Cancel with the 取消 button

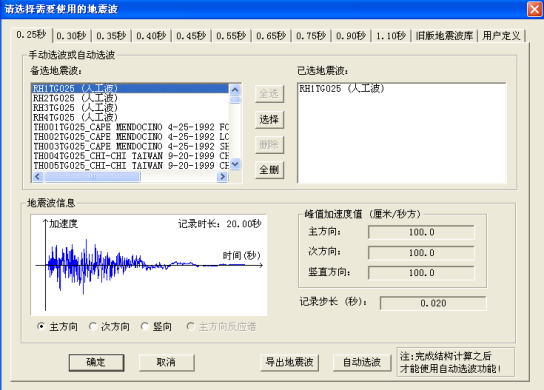pyautogui.click(x=166, y=362)
